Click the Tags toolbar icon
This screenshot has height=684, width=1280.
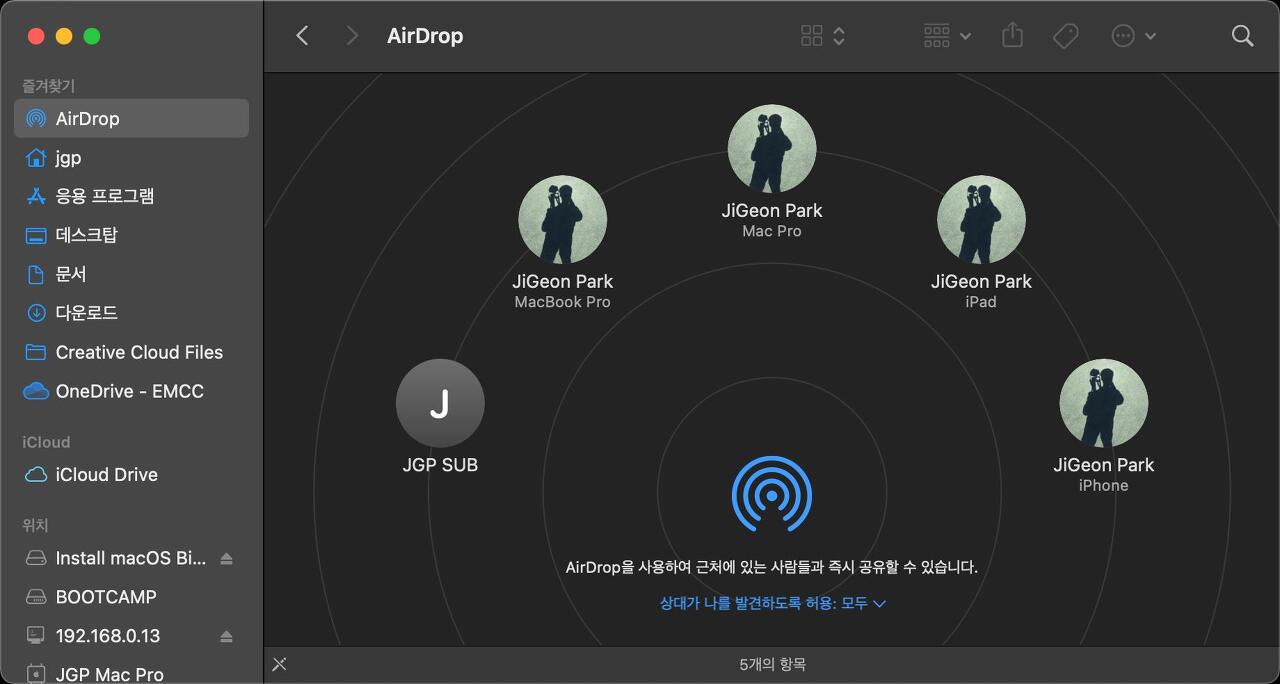1066,36
